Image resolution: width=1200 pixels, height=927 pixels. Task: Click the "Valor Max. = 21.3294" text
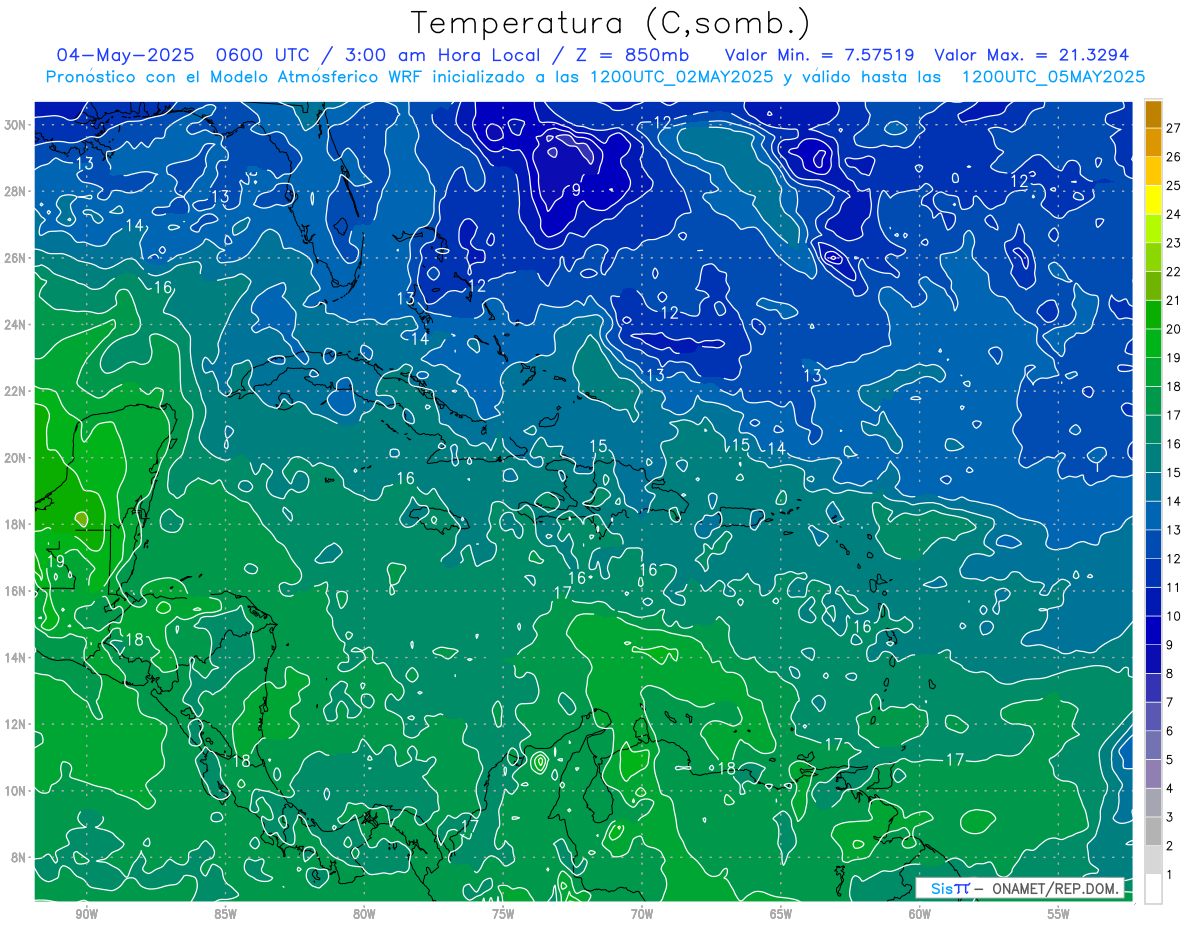[x=1032, y=55]
